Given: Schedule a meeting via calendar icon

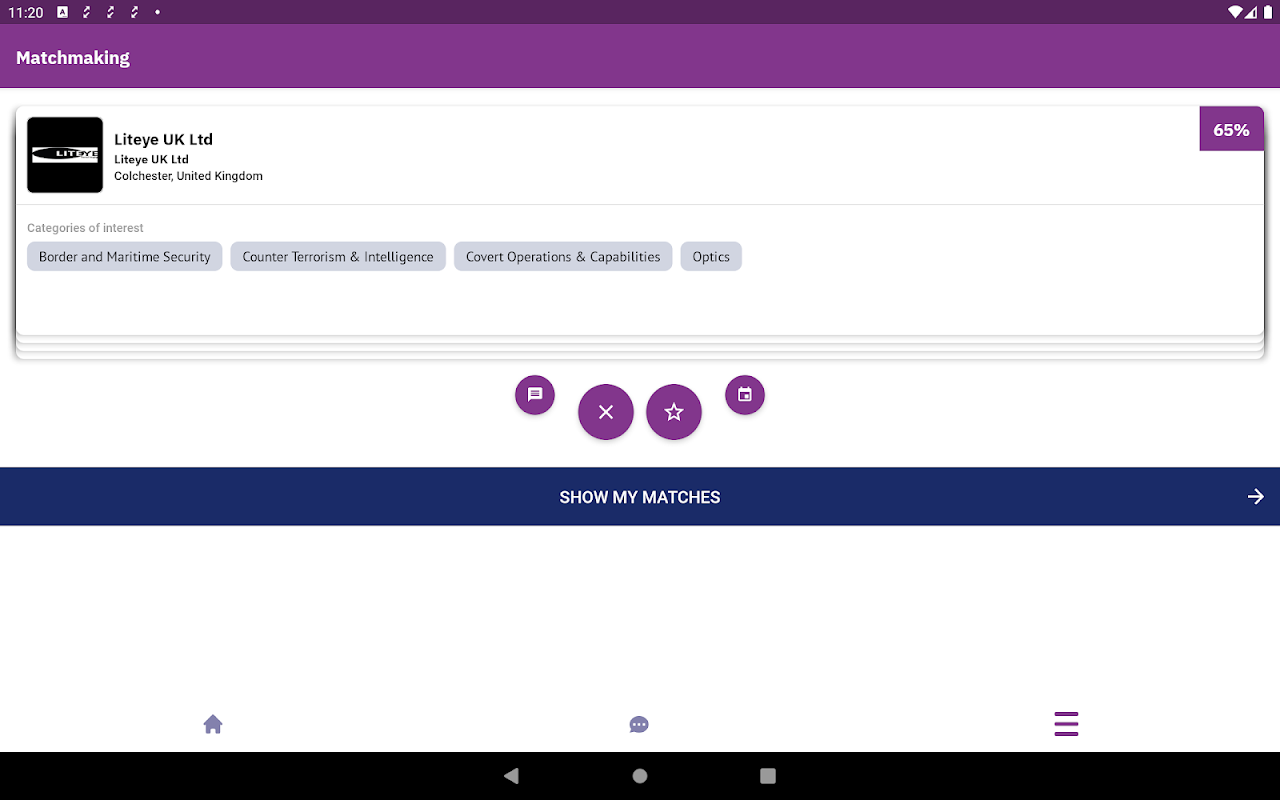Looking at the screenshot, I should tap(745, 395).
